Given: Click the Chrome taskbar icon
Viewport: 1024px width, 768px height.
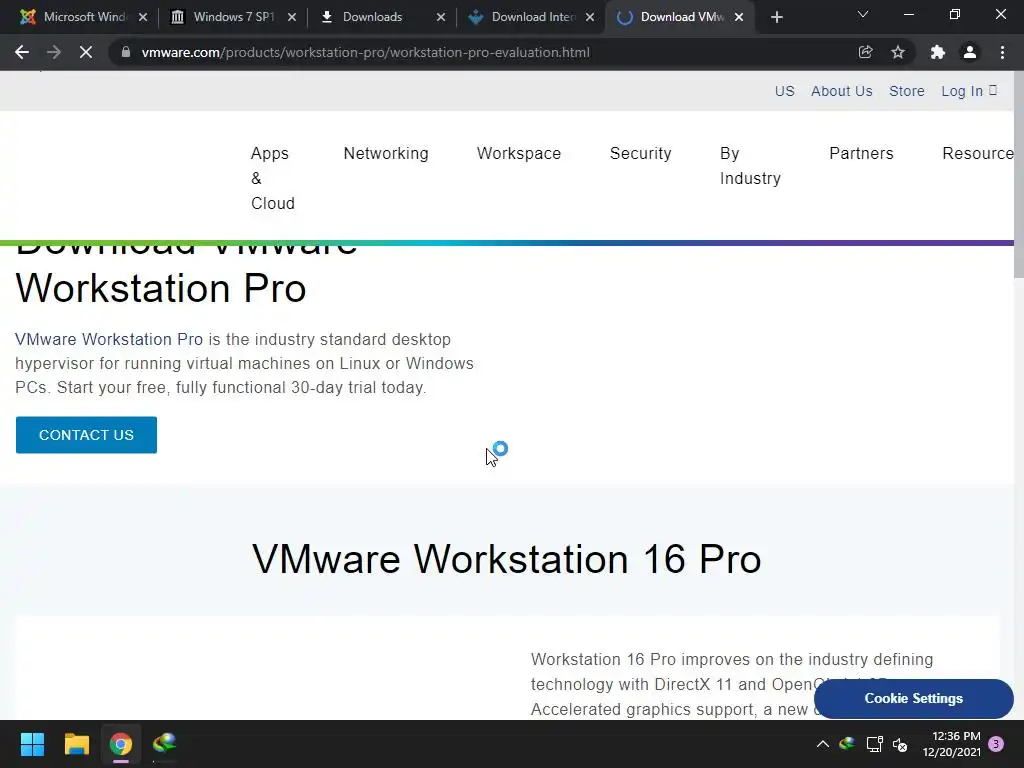Looking at the screenshot, I should point(121,744).
